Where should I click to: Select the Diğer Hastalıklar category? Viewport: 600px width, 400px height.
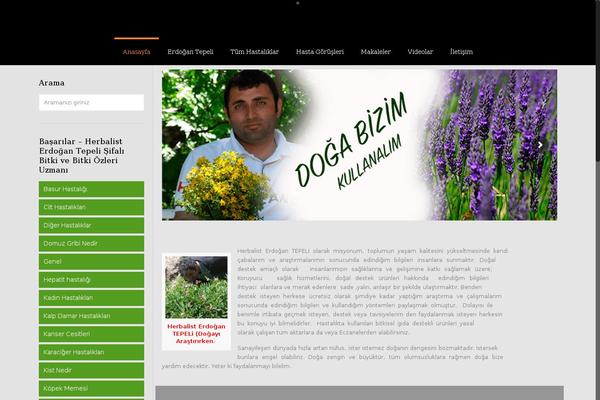click(91, 225)
